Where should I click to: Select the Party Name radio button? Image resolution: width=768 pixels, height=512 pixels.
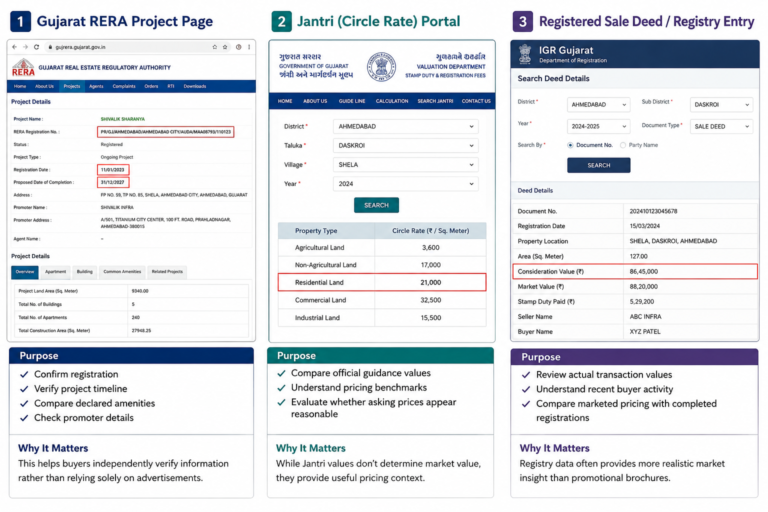coord(623,145)
